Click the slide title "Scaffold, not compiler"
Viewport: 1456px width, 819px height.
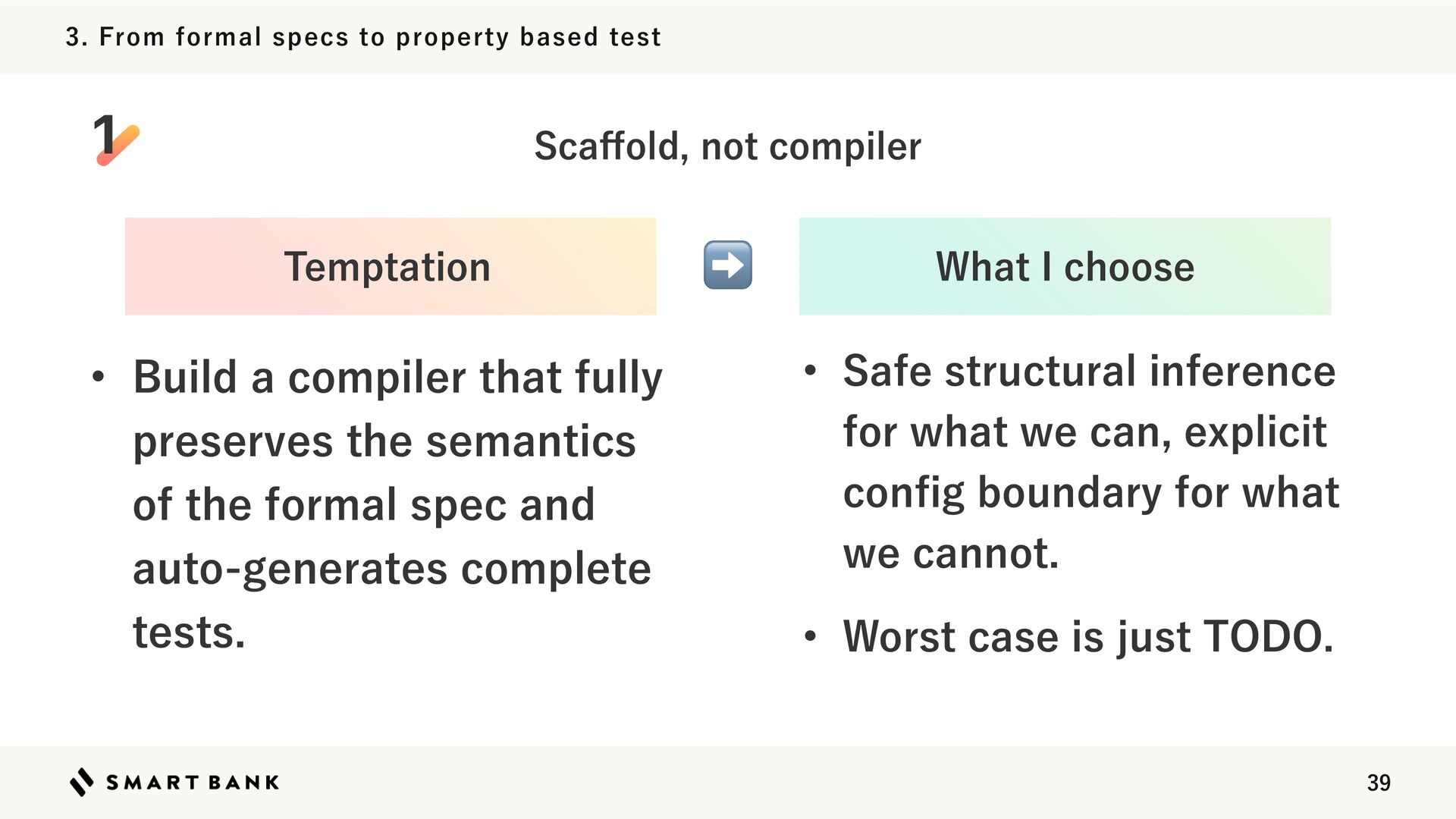(x=727, y=146)
